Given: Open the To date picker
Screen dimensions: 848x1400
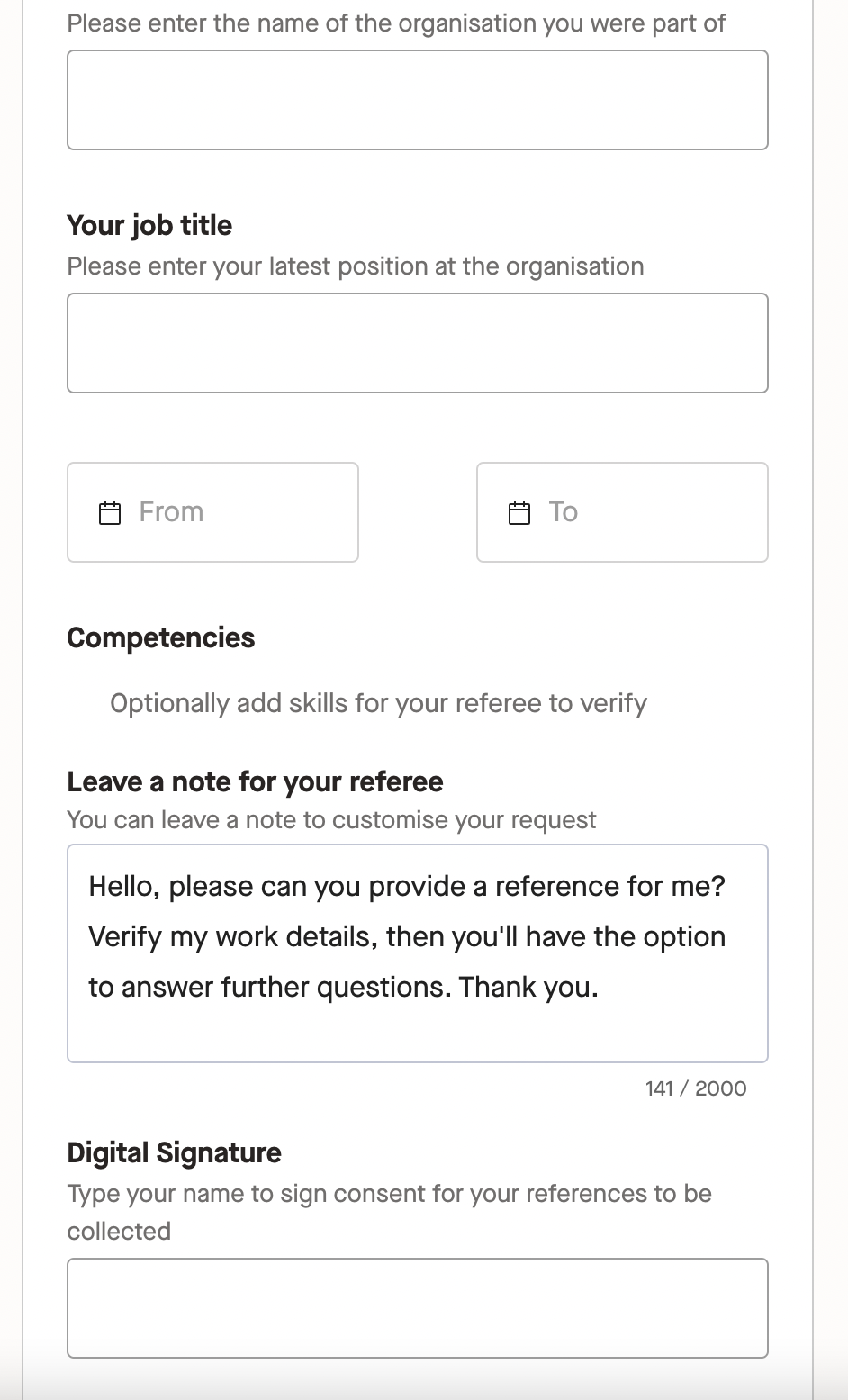Looking at the screenshot, I should pyautogui.click(x=622, y=511).
